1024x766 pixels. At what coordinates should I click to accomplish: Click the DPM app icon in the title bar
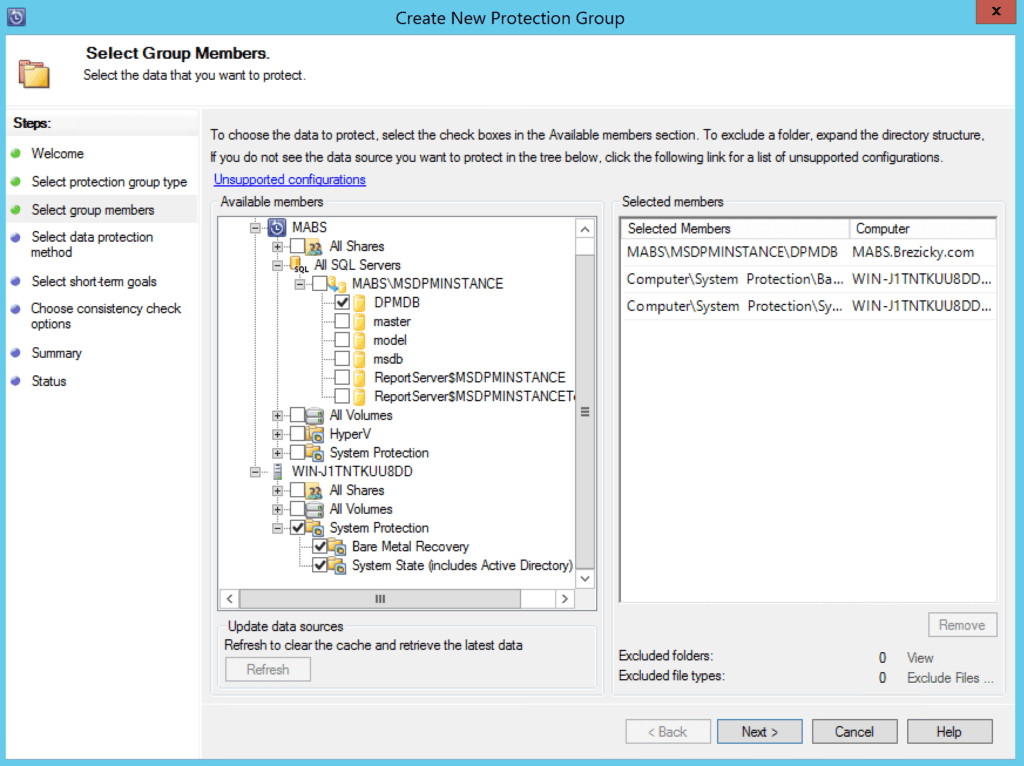tap(16, 16)
